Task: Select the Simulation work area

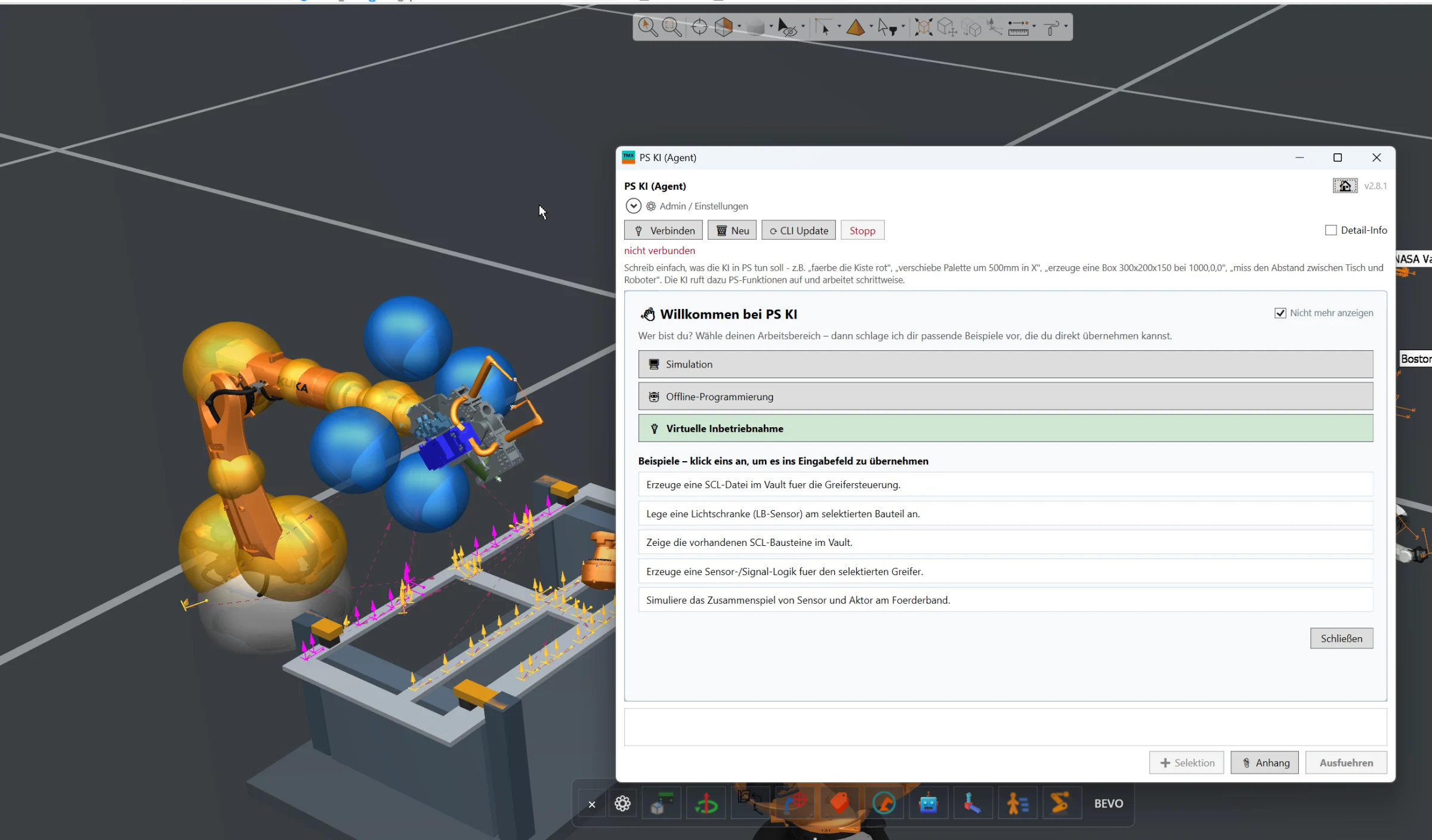Action: click(1005, 364)
